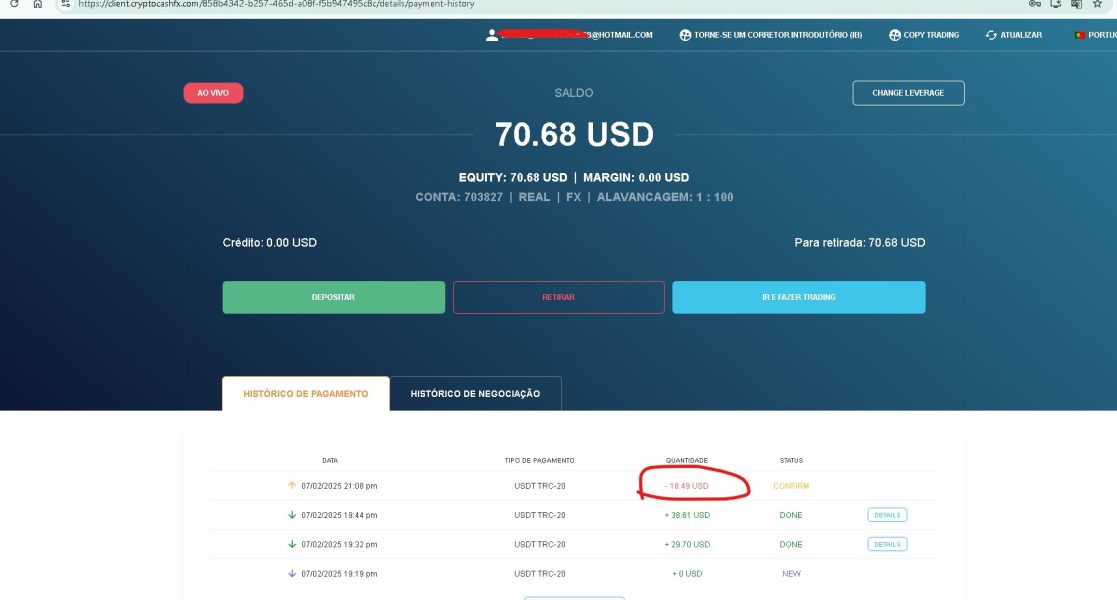
Task: Open Torne-se um Corretor Introdutório (IB)
Action: click(x=778, y=35)
